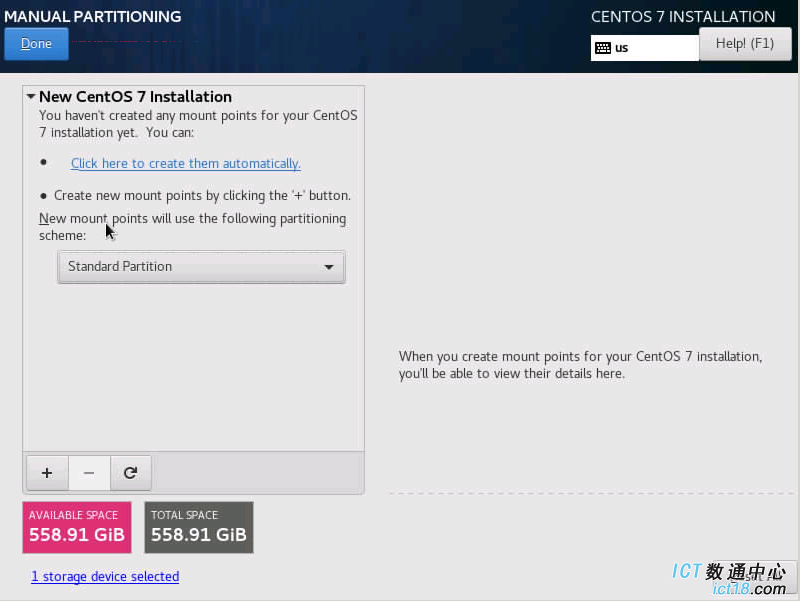
Task: Click the New CentOS 7 Installation heading text
Action: (x=135, y=96)
